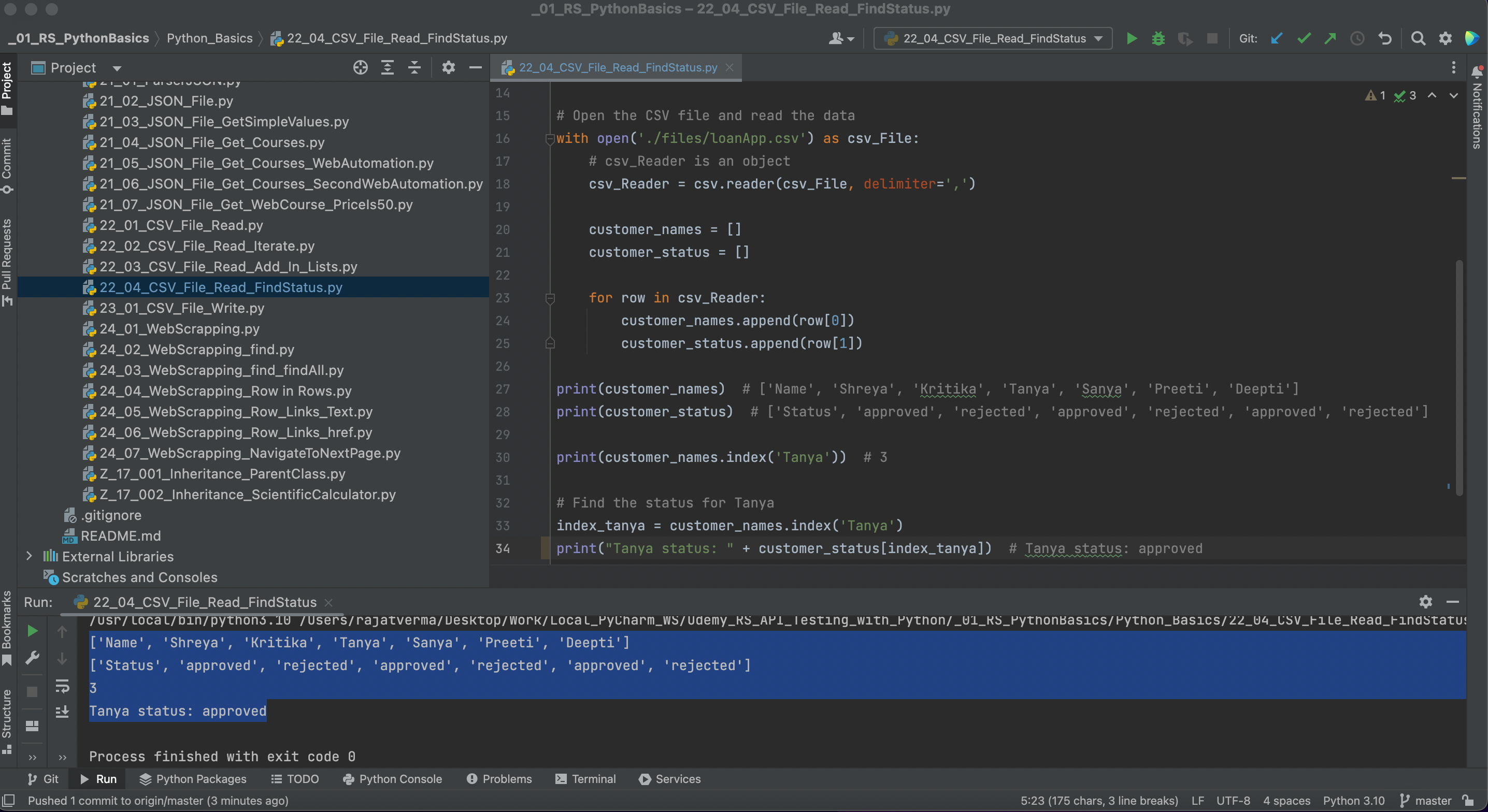Viewport: 1488px width, 812px height.
Task: Click the JetBrains Toolbox icon
Action: (1472, 39)
